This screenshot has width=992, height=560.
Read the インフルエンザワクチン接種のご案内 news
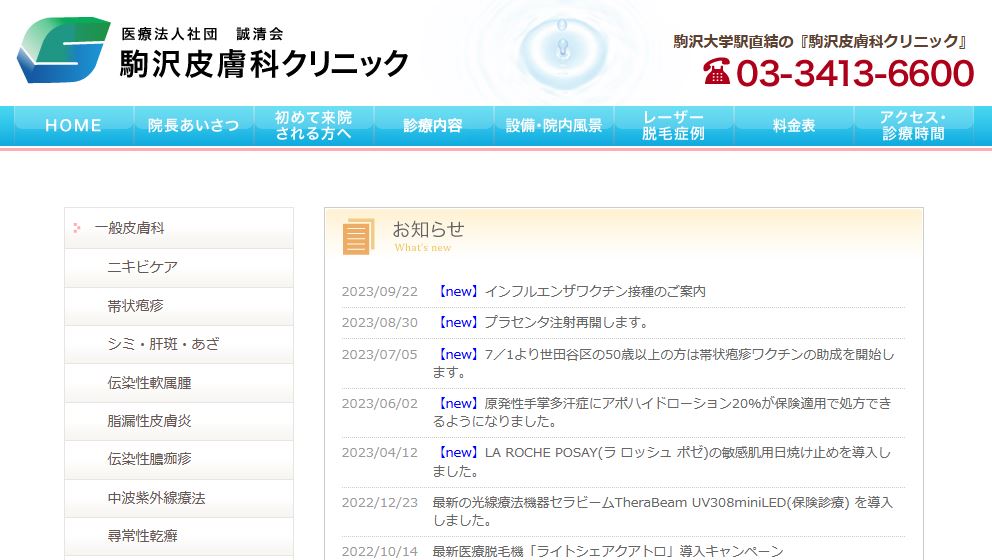[594, 292]
